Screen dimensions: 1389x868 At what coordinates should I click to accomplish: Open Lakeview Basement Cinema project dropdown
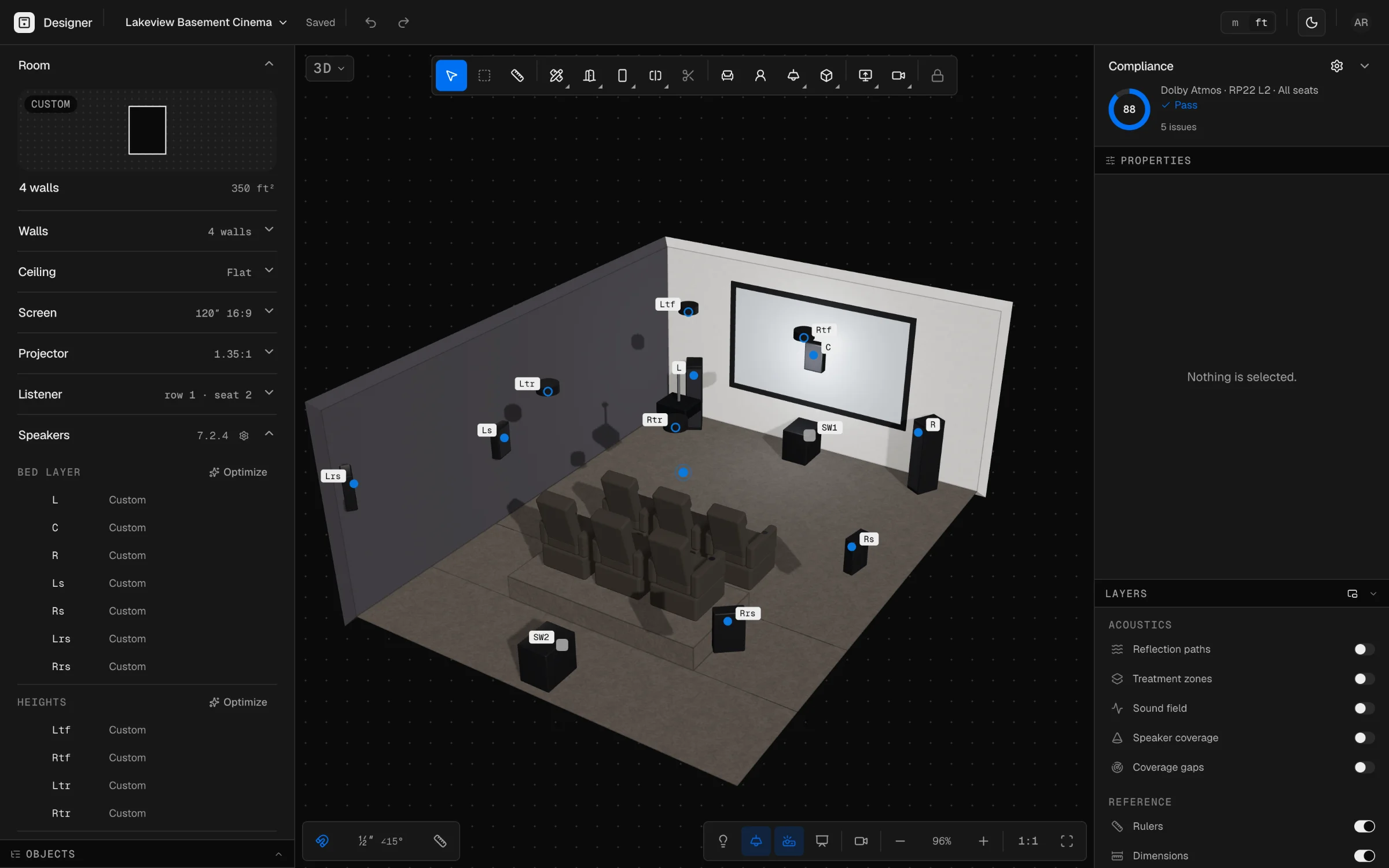pos(206,23)
